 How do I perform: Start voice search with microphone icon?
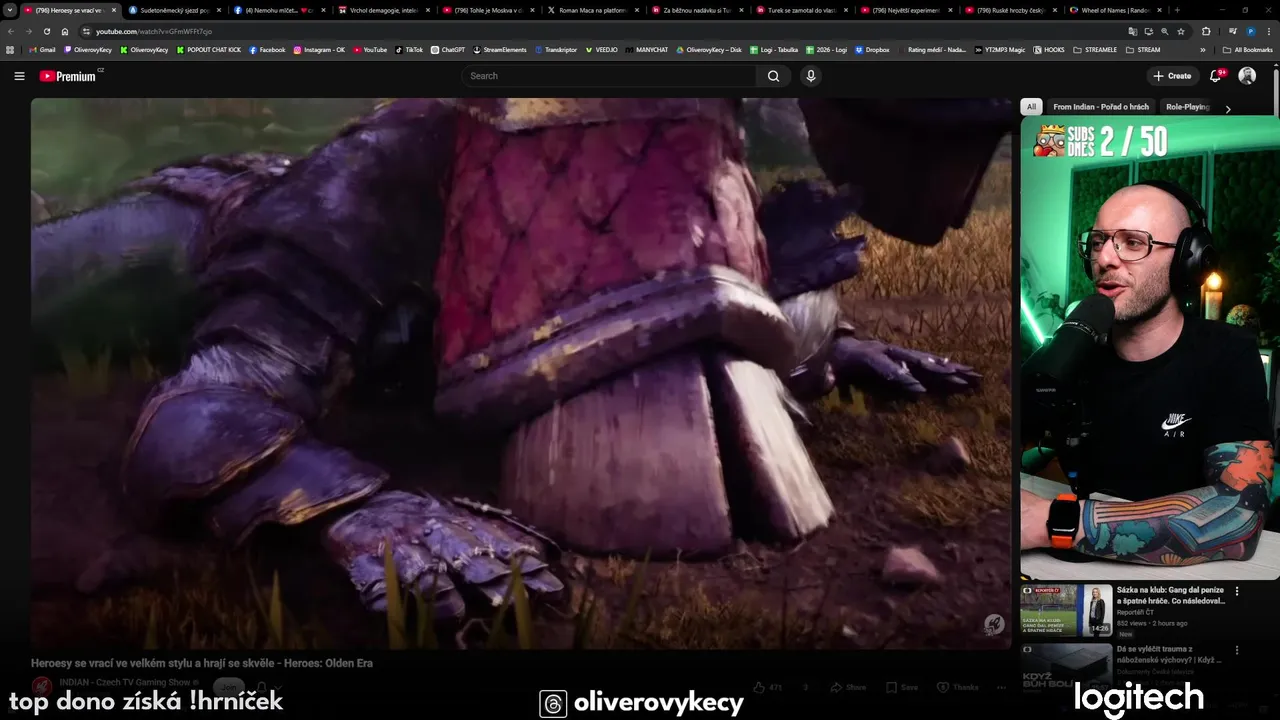point(811,76)
